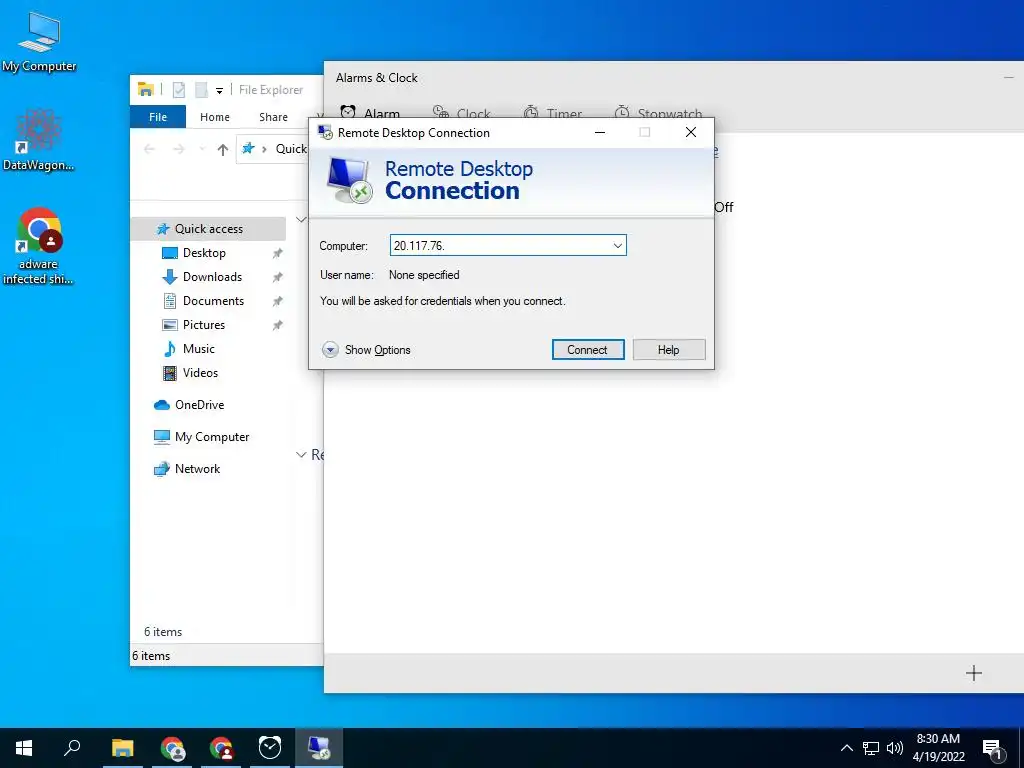Open first Chrome profile icon on taskbar
This screenshot has width=1024, height=768.
coord(172,748)
